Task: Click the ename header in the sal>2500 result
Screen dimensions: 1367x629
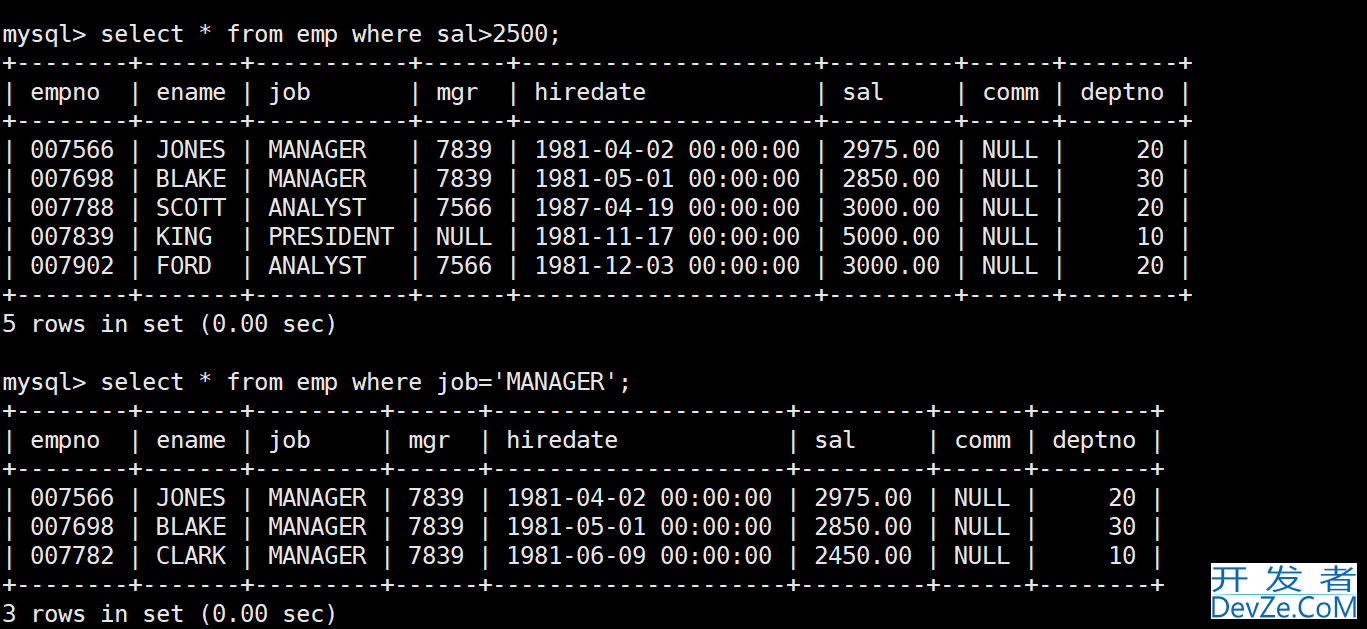Action: tap(191, 92)
